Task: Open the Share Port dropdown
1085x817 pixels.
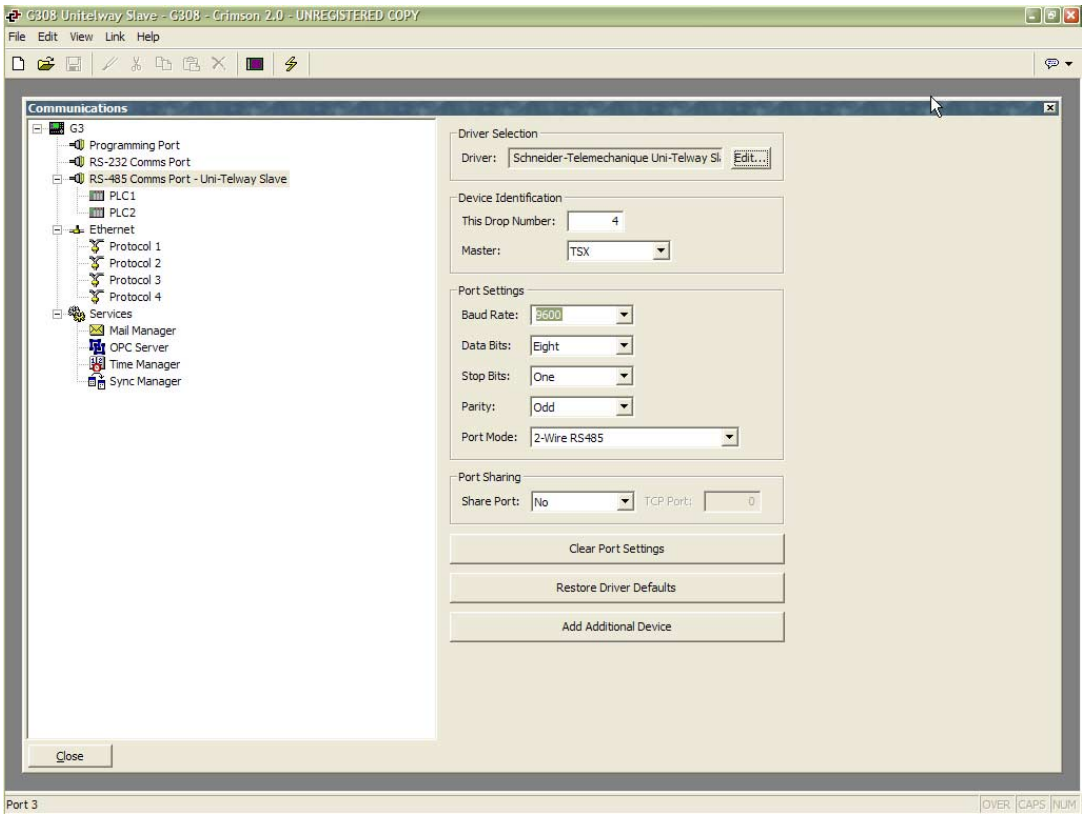Action: (625, 501)
